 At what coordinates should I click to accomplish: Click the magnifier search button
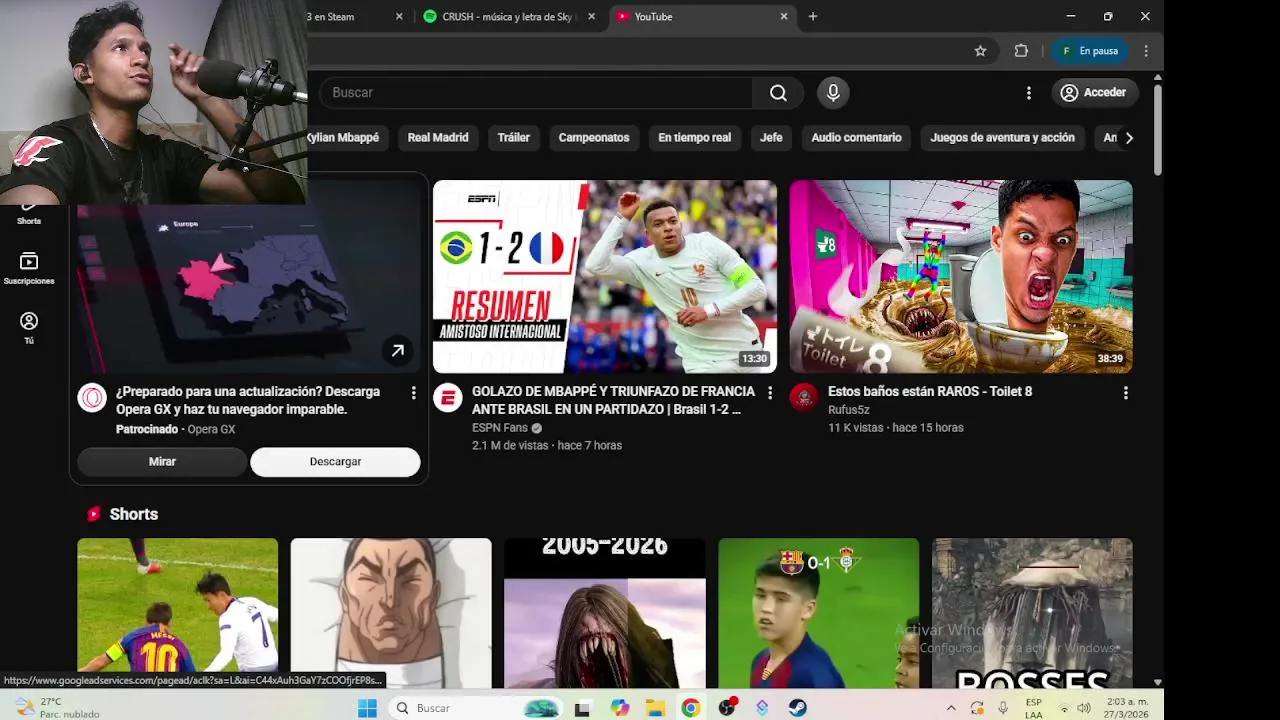778,93
